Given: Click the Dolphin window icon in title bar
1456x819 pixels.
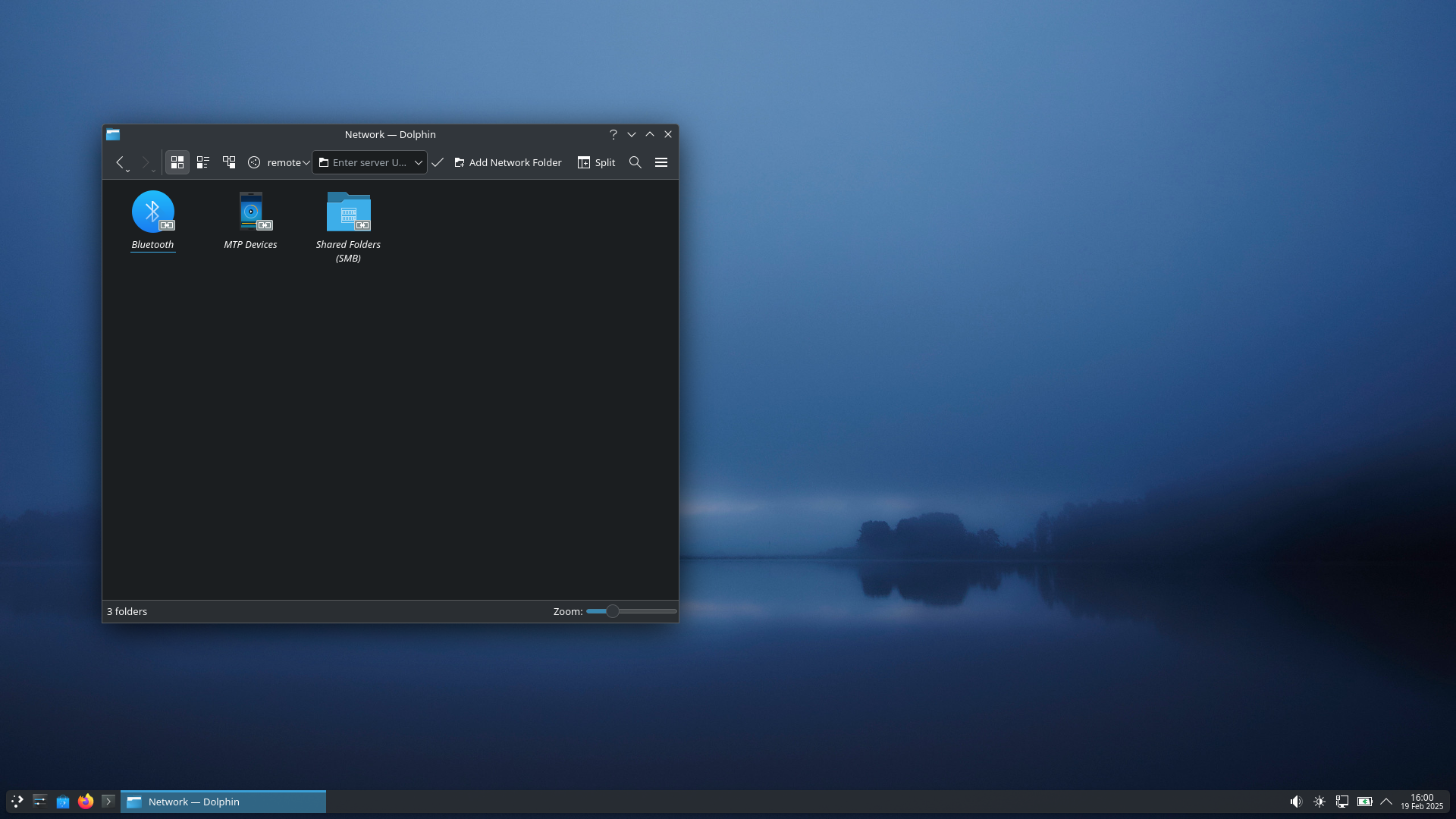Looking at the screenshot, I should click(113, 134).
